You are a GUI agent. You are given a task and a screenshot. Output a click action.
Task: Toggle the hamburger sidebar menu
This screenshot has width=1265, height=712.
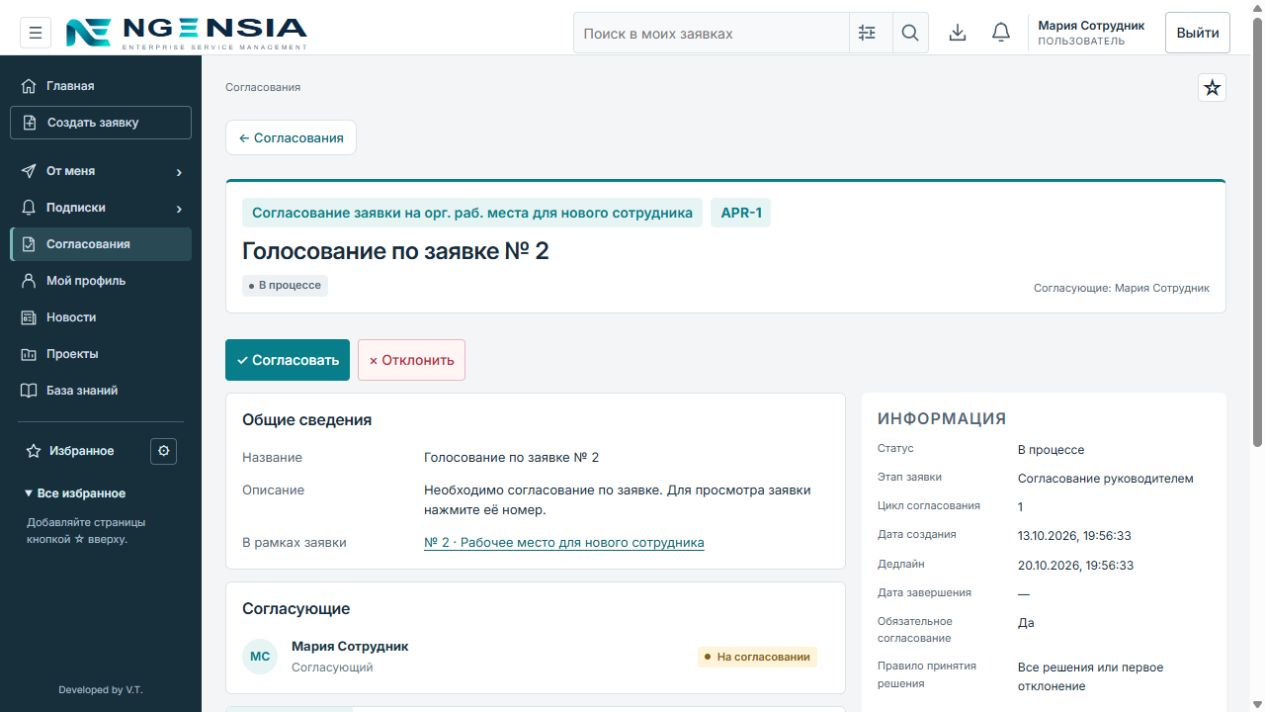click(x=35, y=33)
